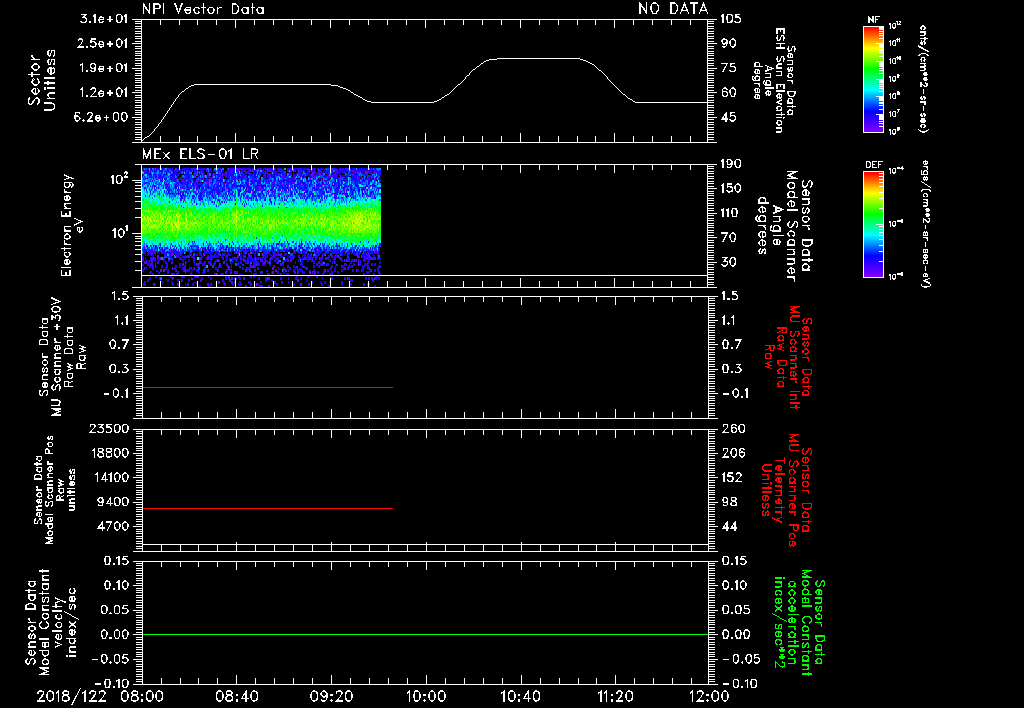Click the 'Sector Unitless' axis label

(x=42, y=80)
